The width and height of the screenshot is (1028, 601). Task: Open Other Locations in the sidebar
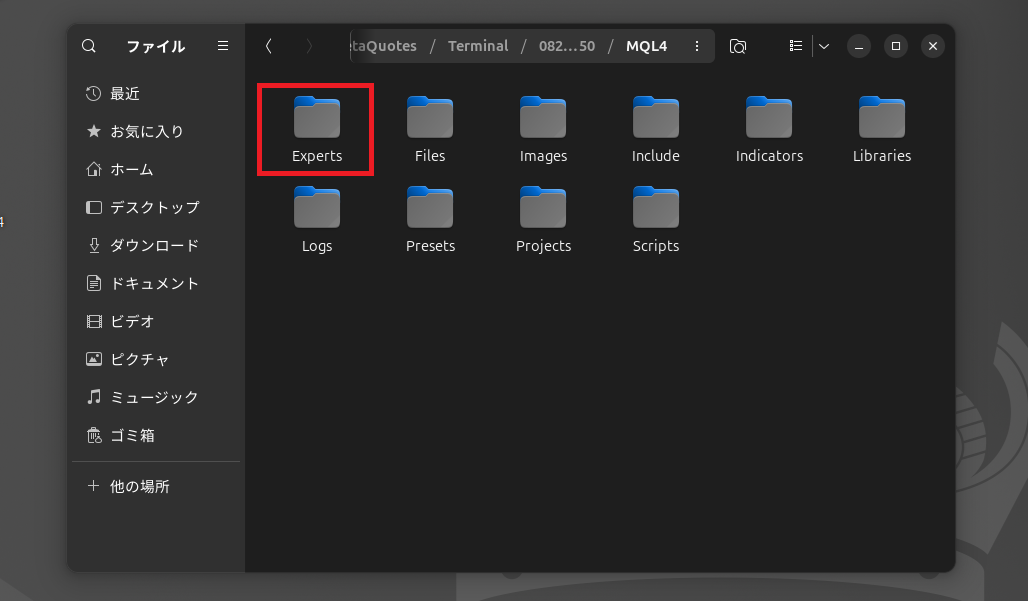tap(139, 487)
